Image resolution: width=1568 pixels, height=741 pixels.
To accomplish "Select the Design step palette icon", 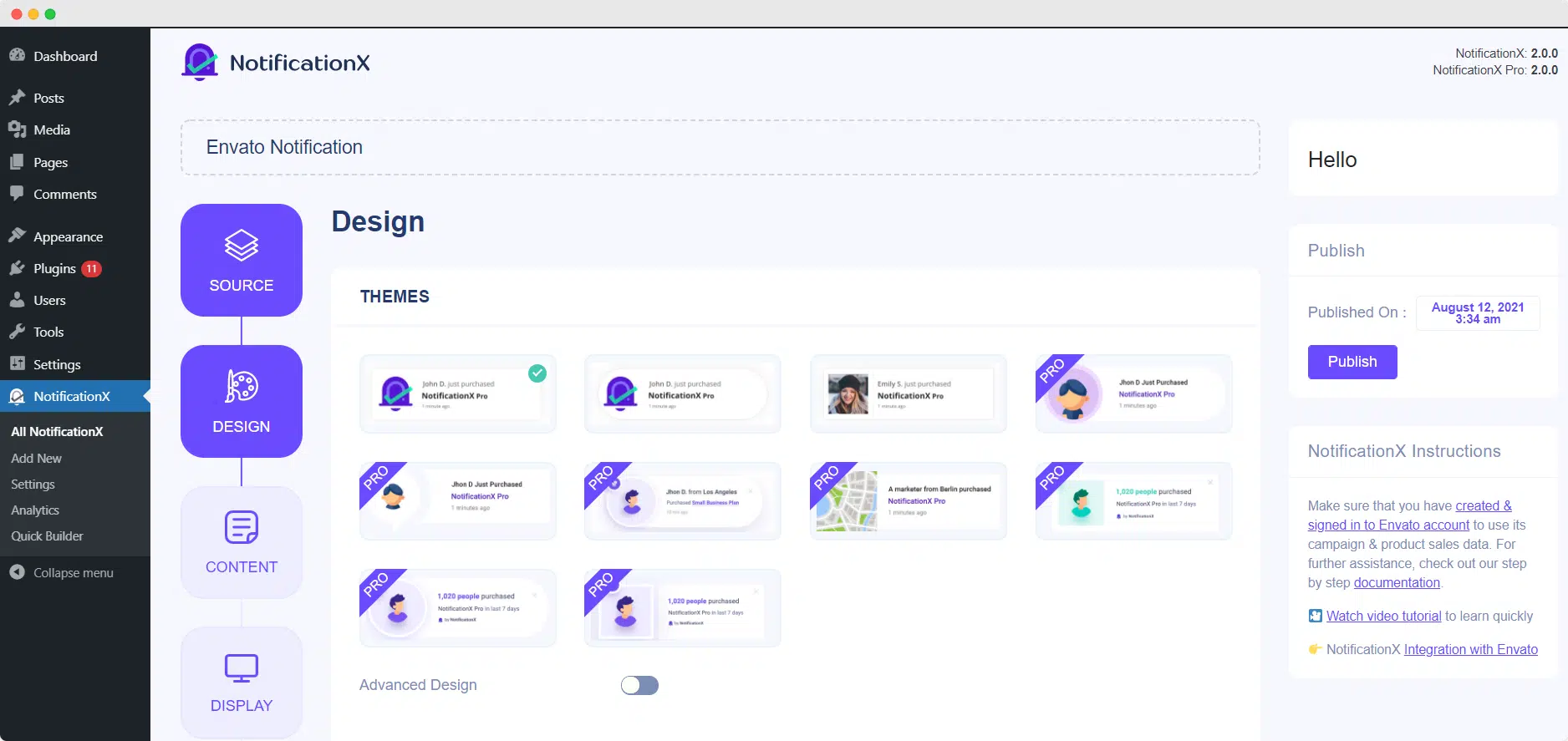I will click(242, 386).
